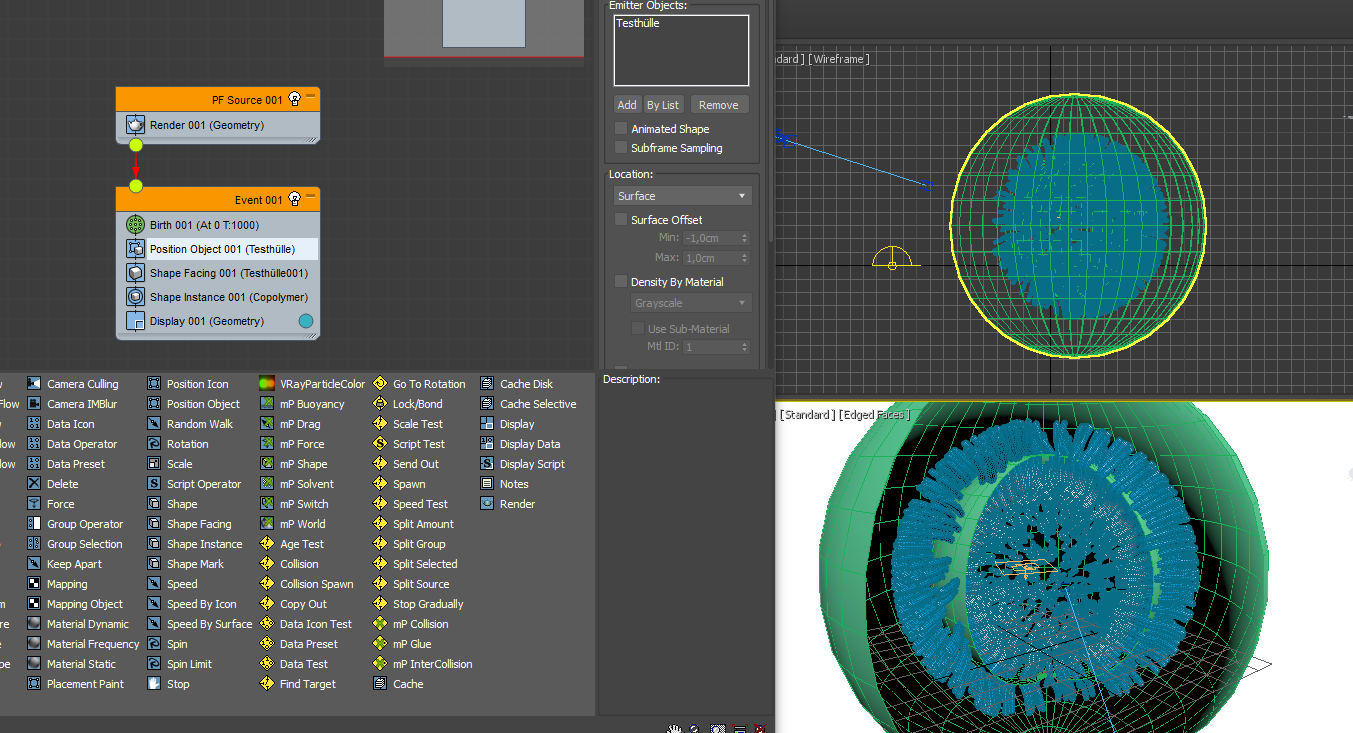This screenshot has height=733, width=1353.
Task: Enable the Surface Offset option
Action: tap(621, 219)
